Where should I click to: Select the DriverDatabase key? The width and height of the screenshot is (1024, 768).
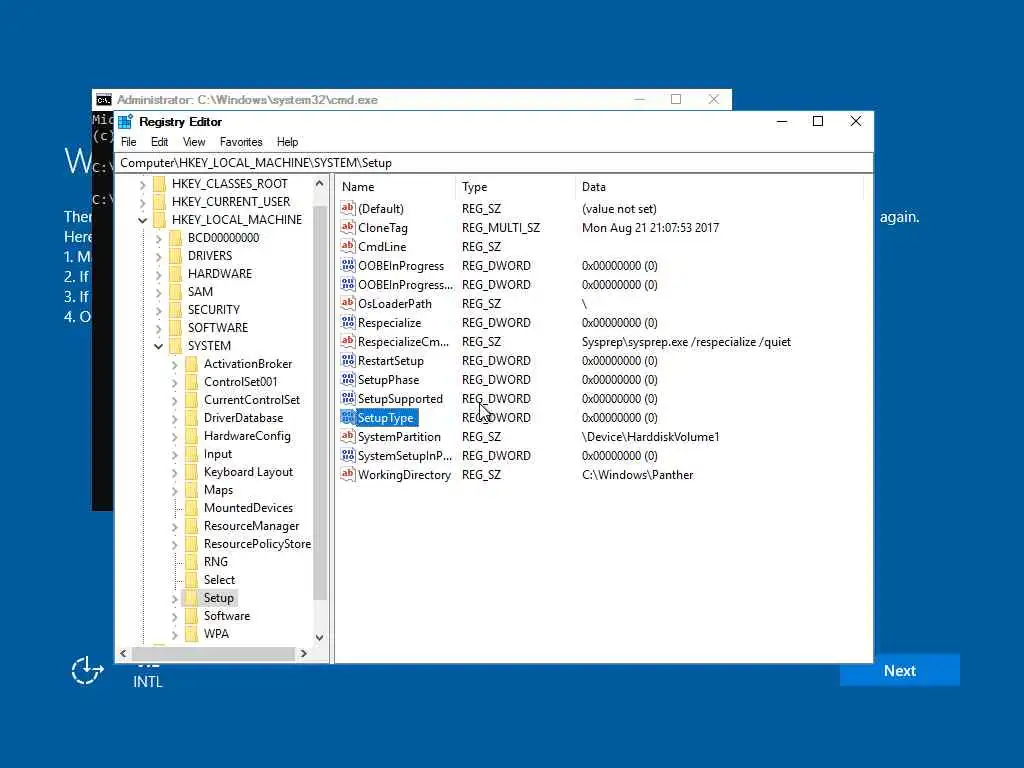[243, 418]
